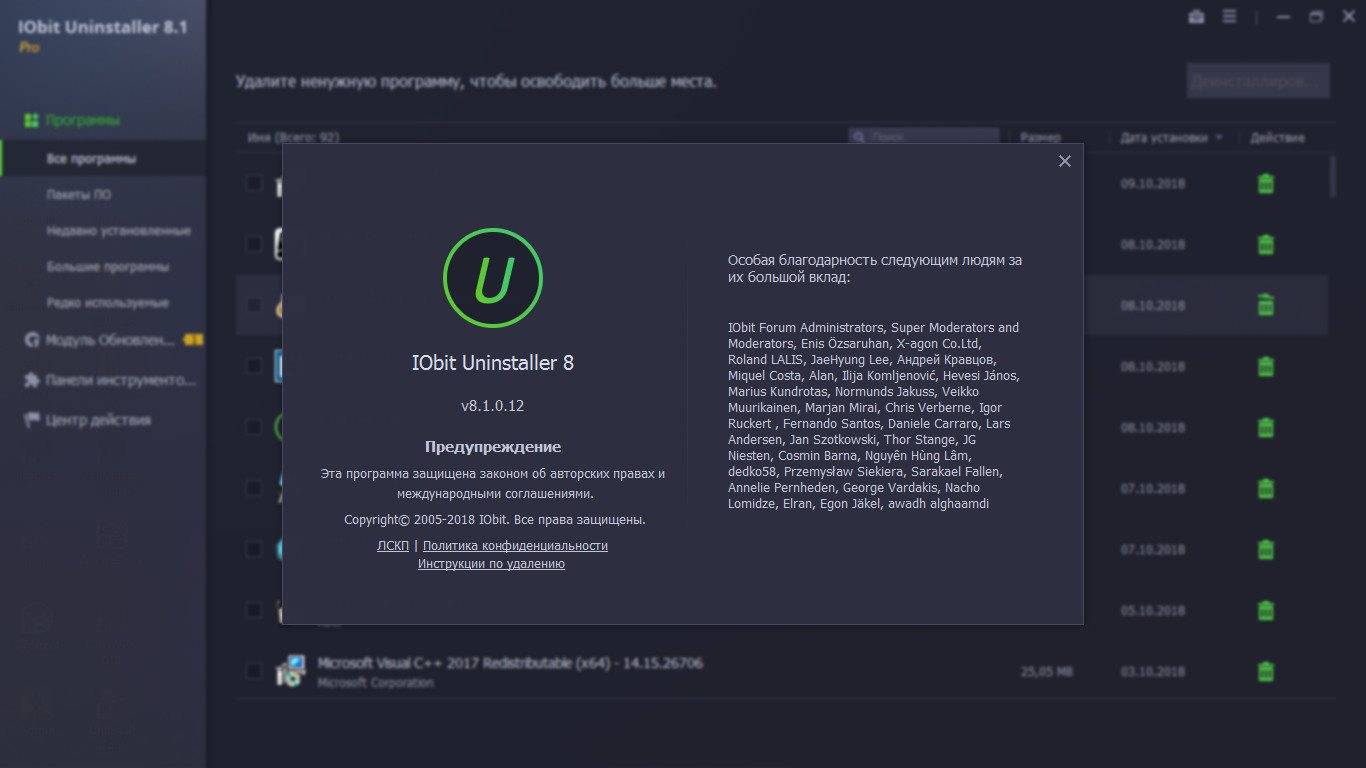Click the search magnifier icon
Image resolution: width=1366 pixels, height=768 pixels.
pyautogui.click(x=860, y=137)
